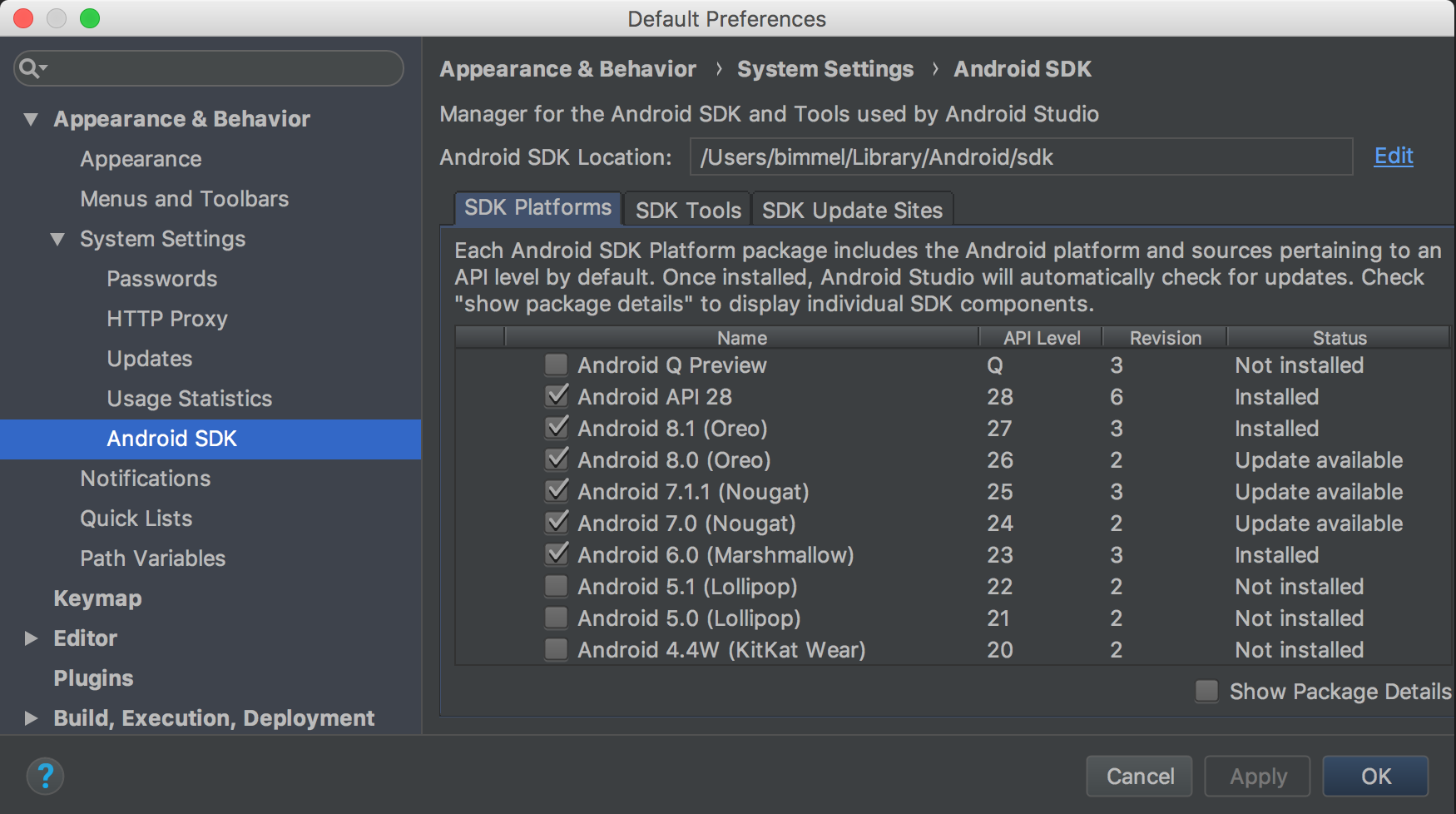The image size is (1456, 814).
Task: Enable Show Package Details checkbox
Action: (1206, 691)
